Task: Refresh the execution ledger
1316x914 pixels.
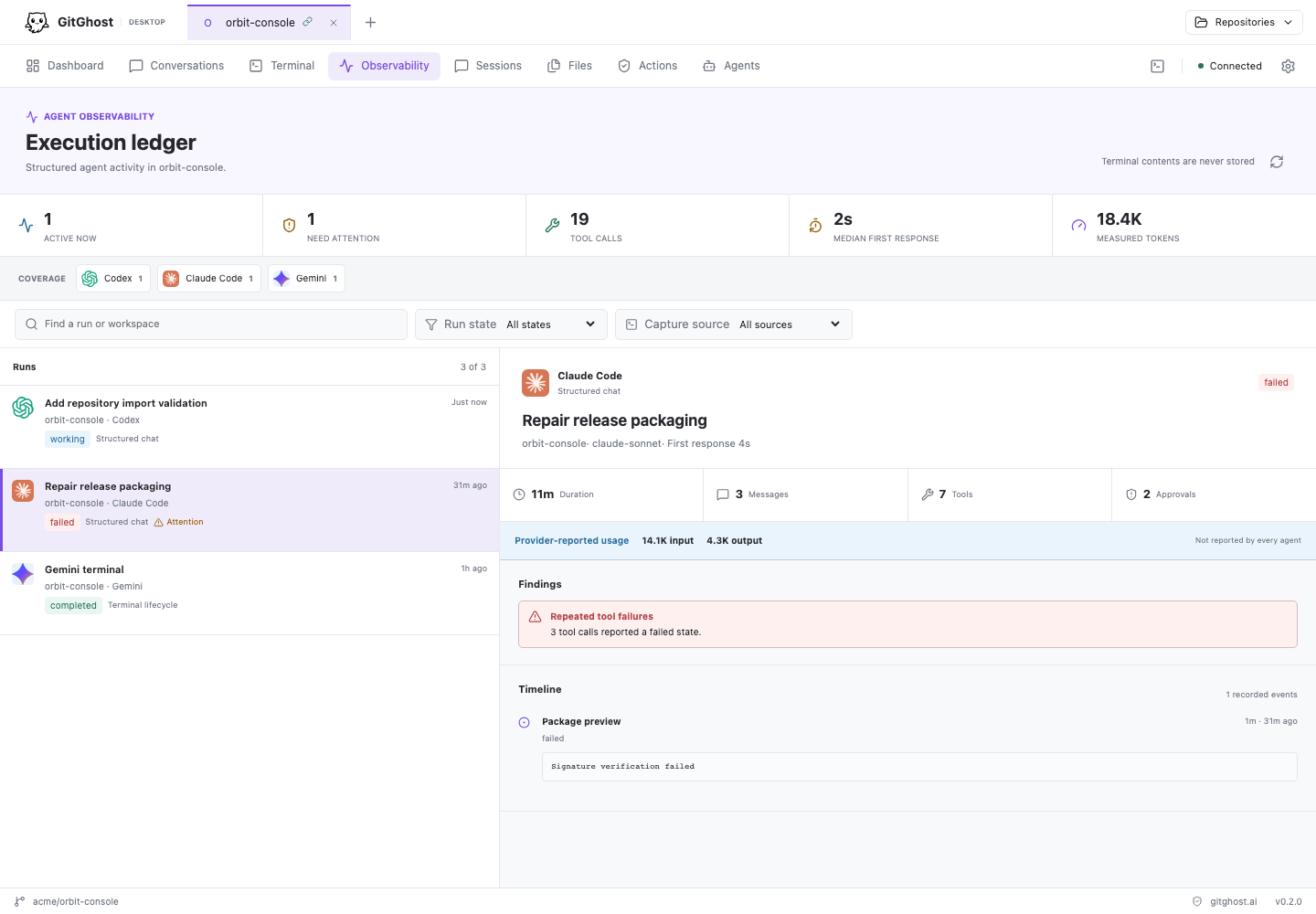Action: (x=1277, y=162)
